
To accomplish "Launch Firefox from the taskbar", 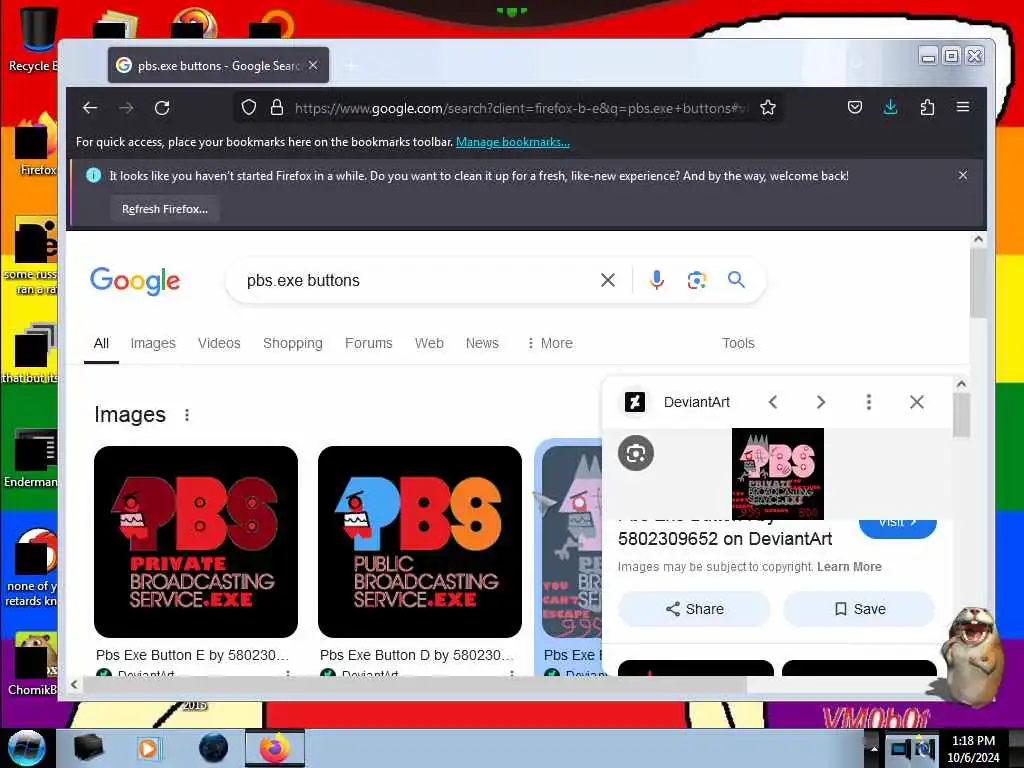I will (275, 748).
